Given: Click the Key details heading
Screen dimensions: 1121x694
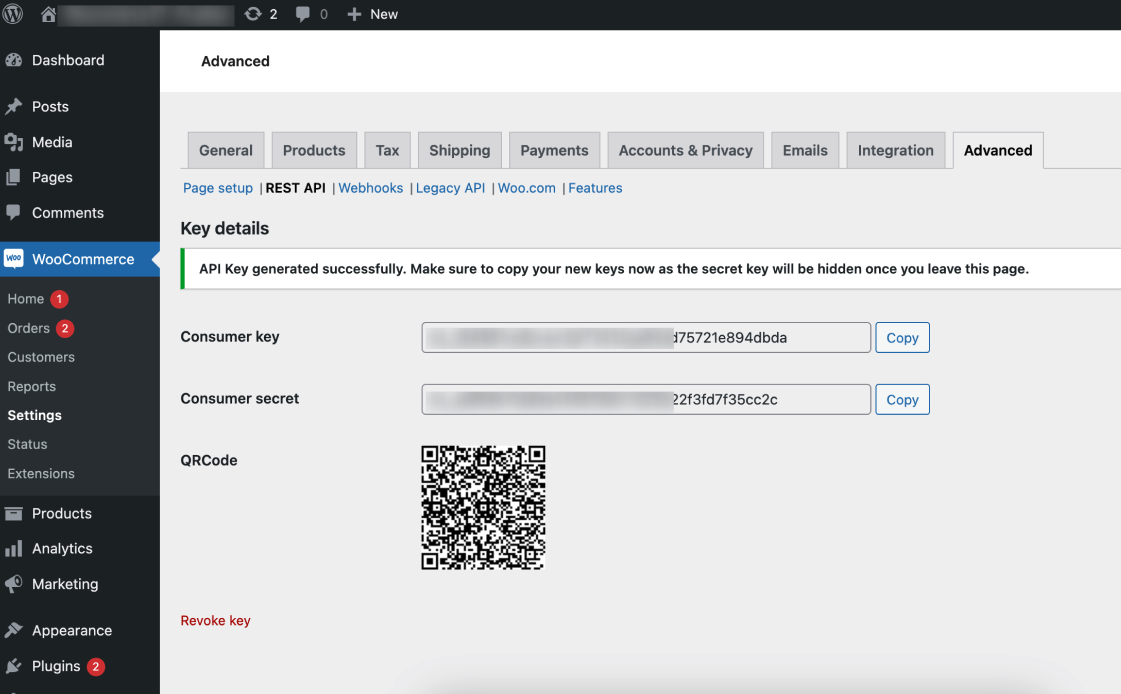Looking at the screenshot, I should tap(224, 228).
